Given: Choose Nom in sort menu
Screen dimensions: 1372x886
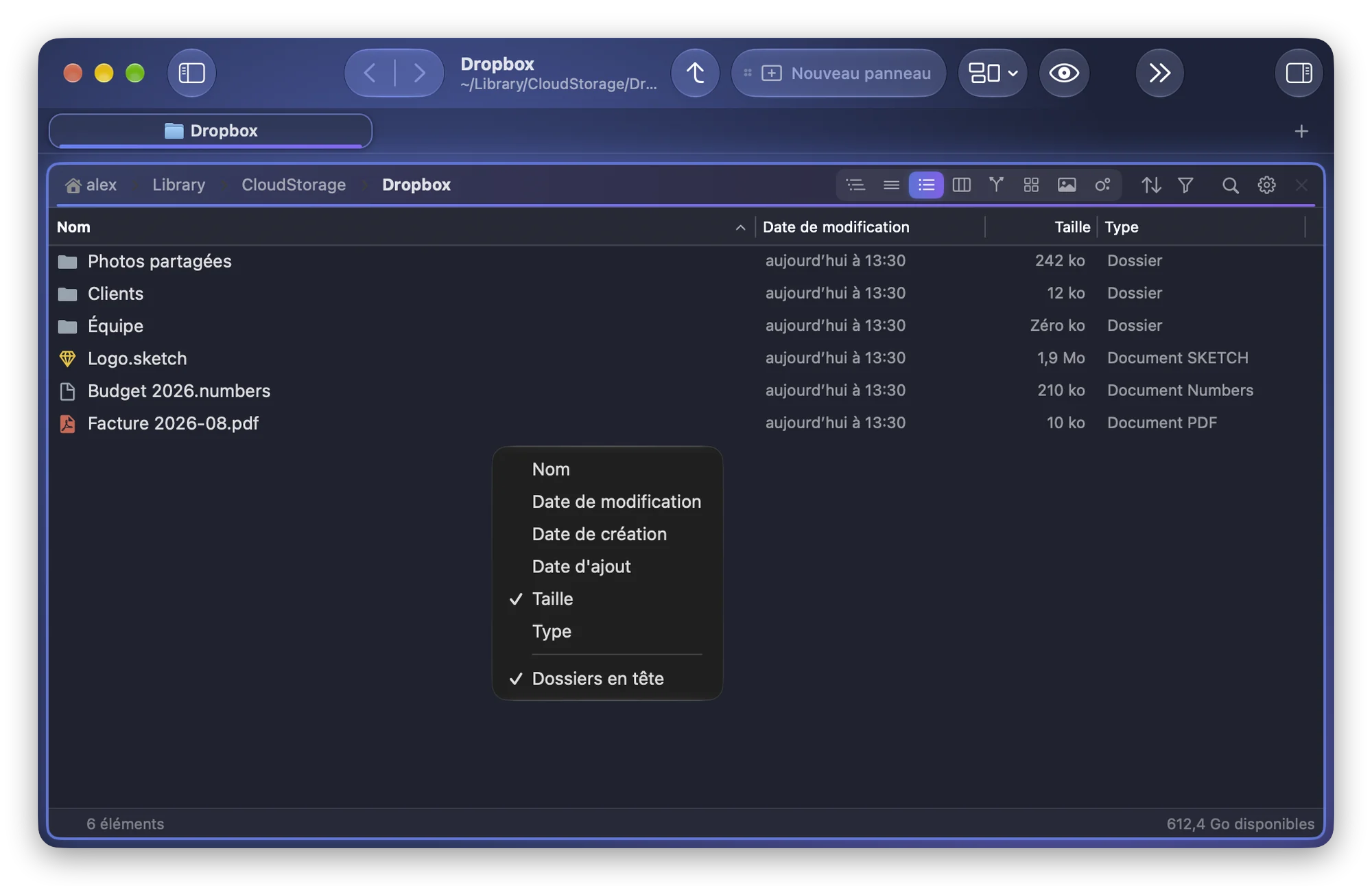Looking at the screenshot, I should pos(607,469).
